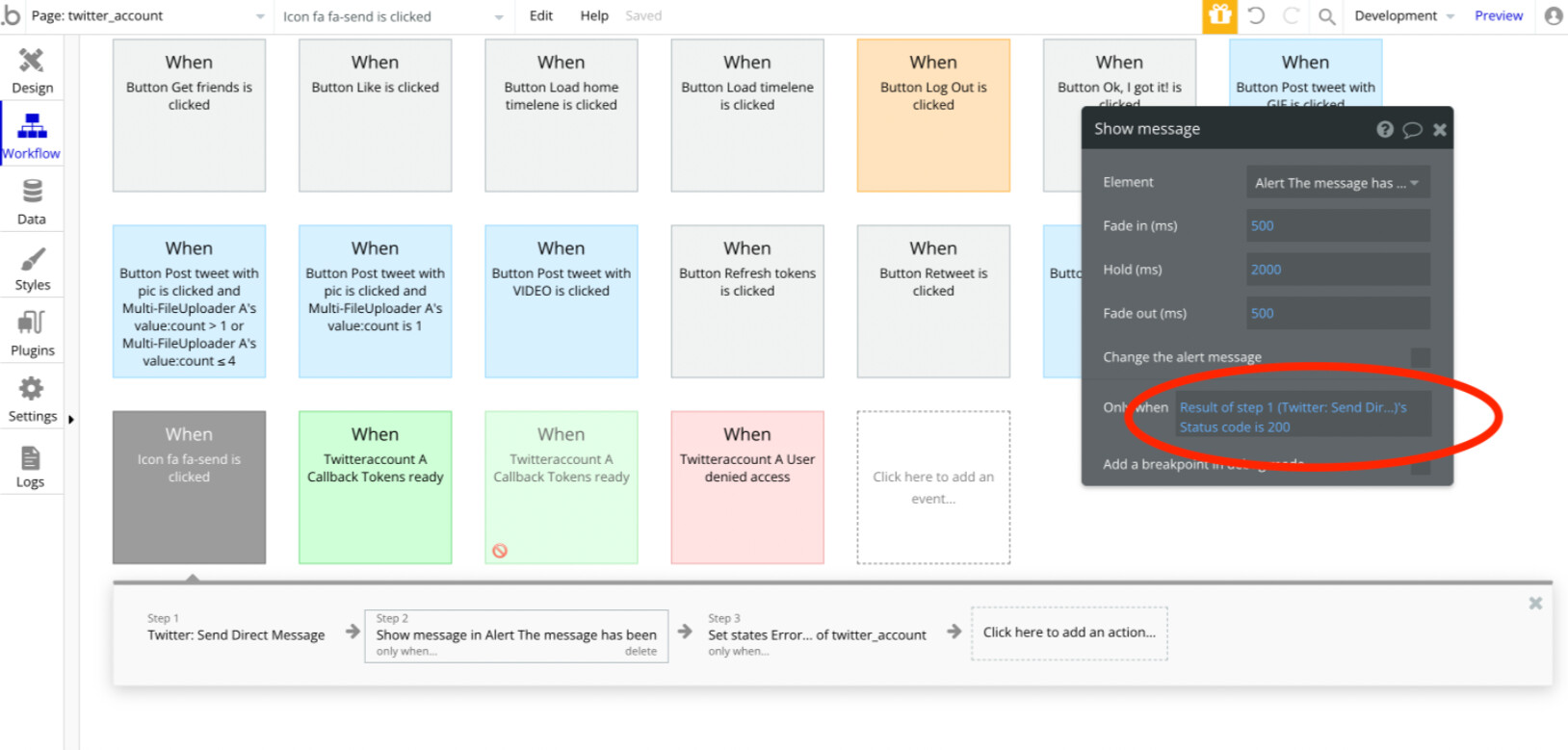The height and width of the screenshot is (750, 1568).
Task: Select event with value:count is 1
Action: pyautogui.click(x=375, y=301)
